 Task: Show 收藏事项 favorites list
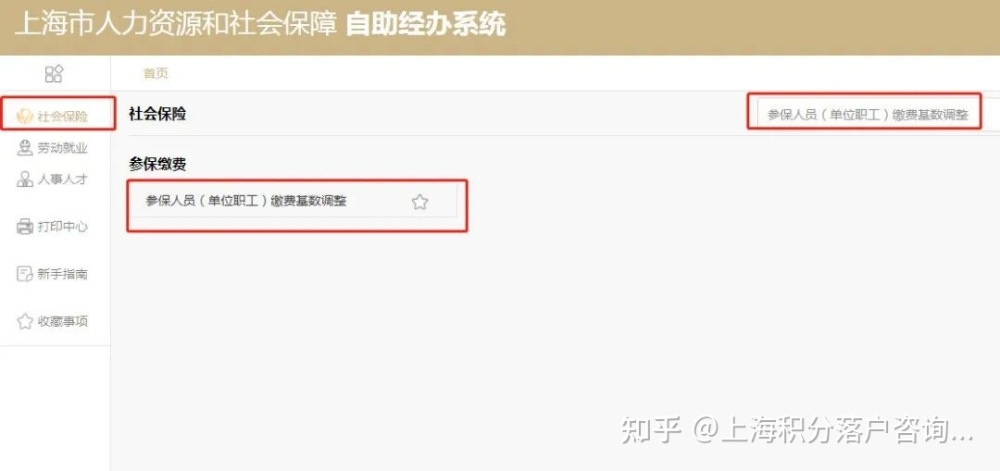click(62, 321)
